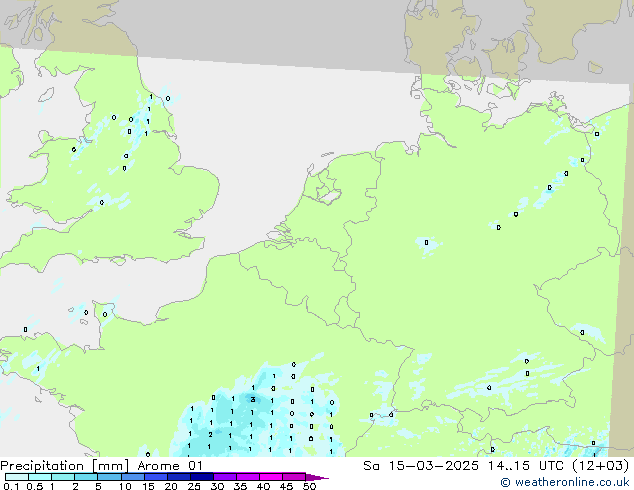Image resolution: width=634 pixels, height=490 pixels.
Task: Click the 0.5–1 mm legend color swatch
Action: pyautogui.click(x=40, y=477)
